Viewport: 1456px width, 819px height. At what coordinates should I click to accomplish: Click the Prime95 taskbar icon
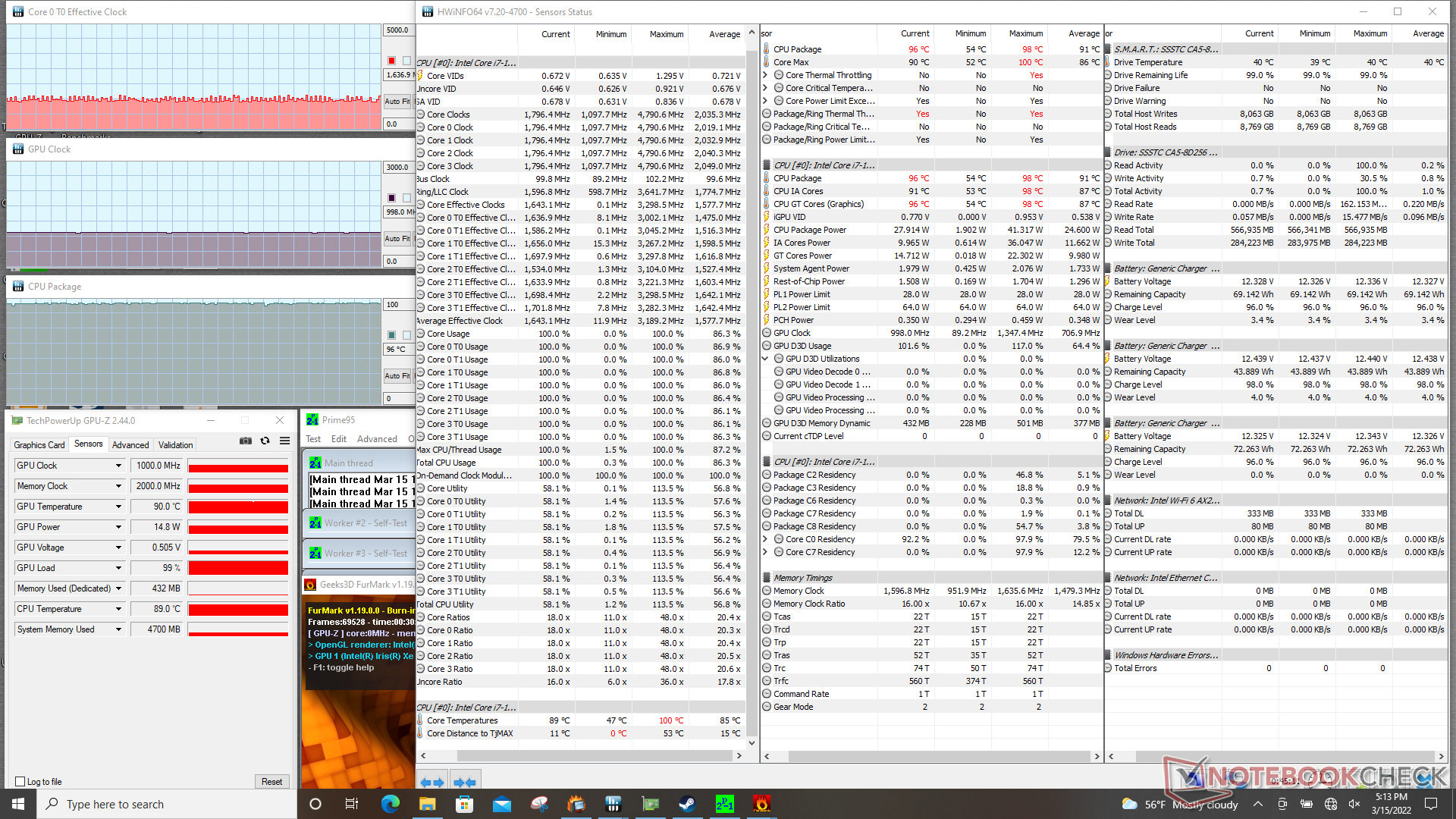click(x=724, y=804)
